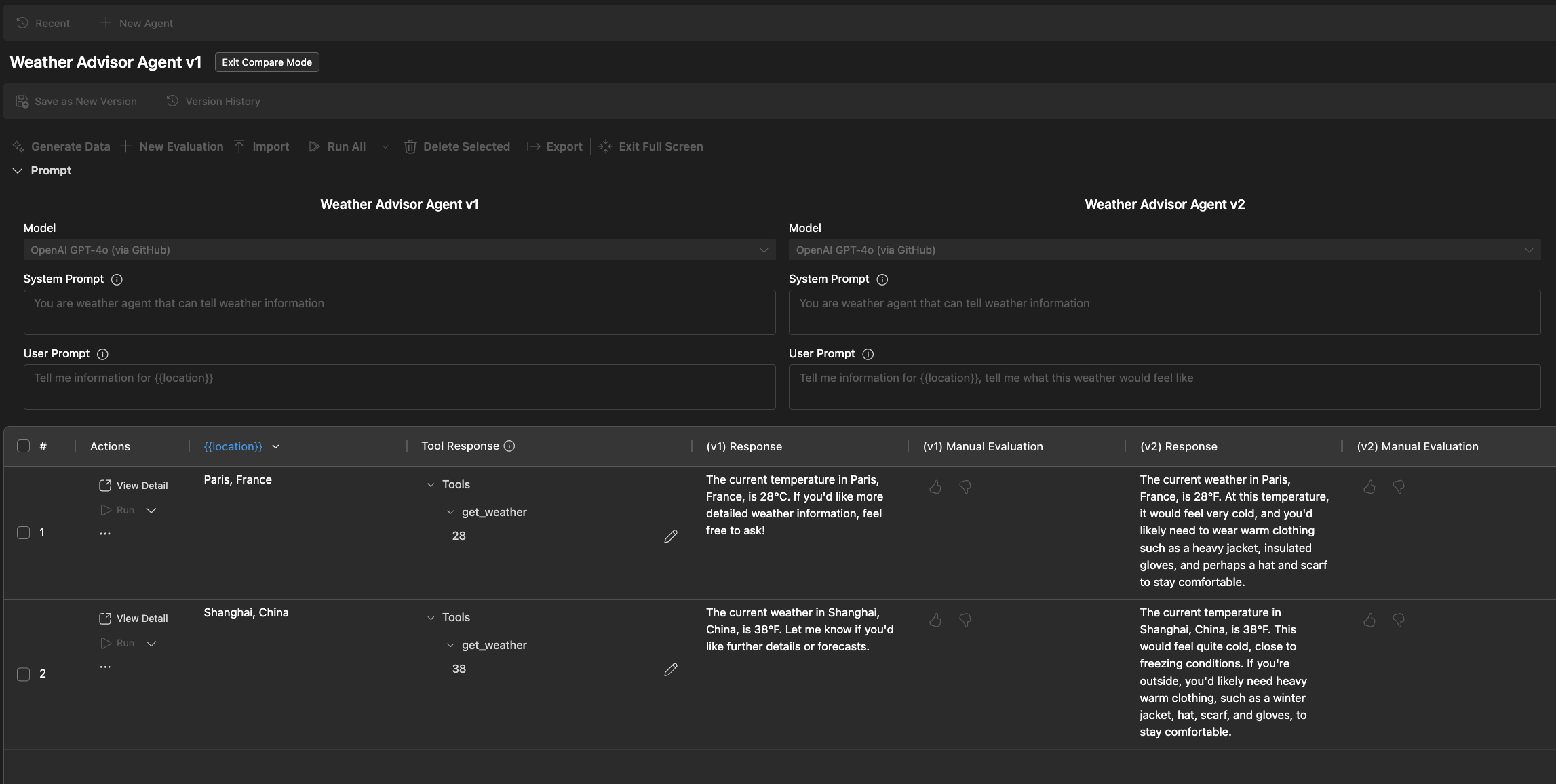Open Run options dropdown for Shanghai row

[151, 644]
